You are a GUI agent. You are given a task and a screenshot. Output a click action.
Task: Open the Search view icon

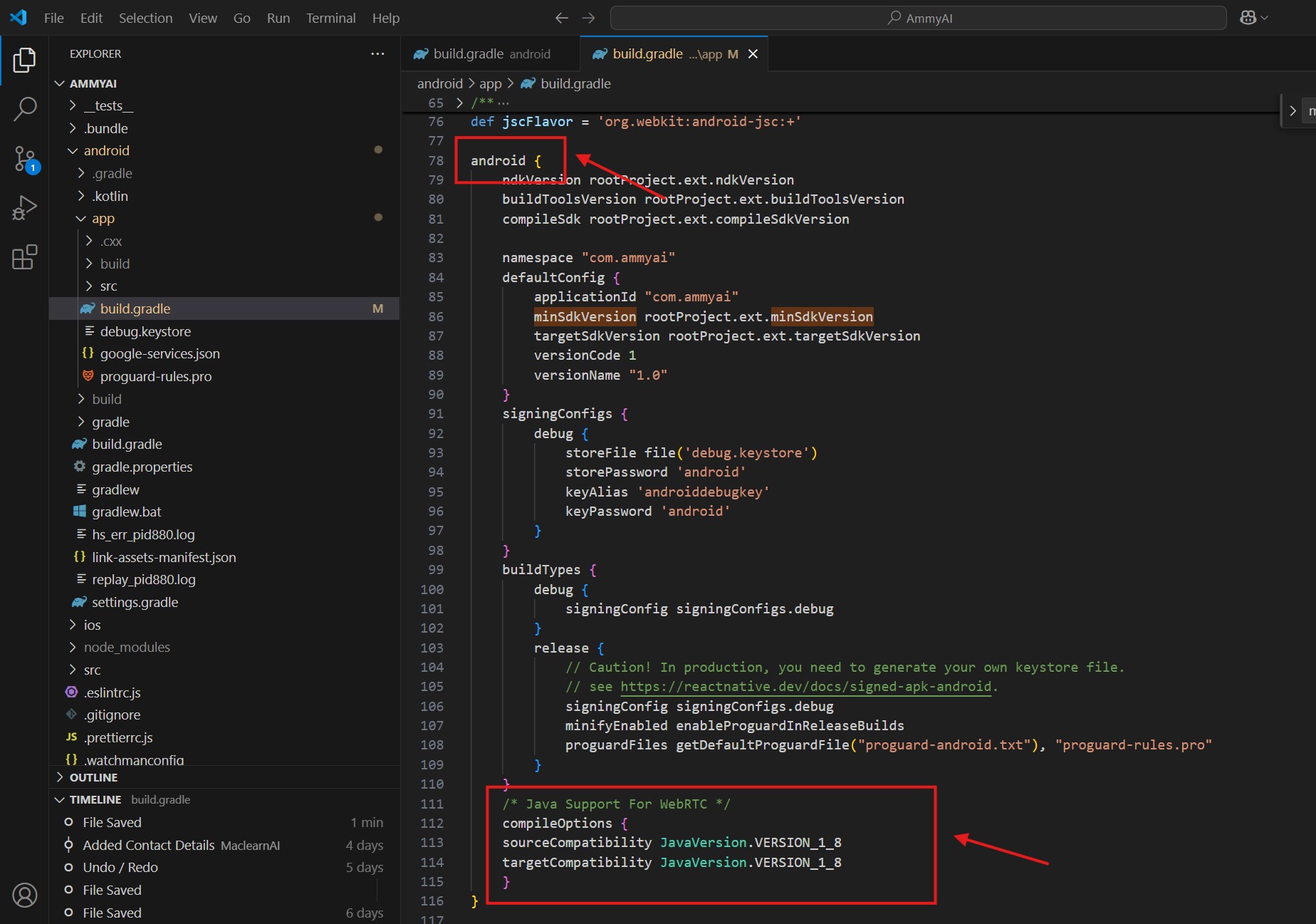(24, 109)
